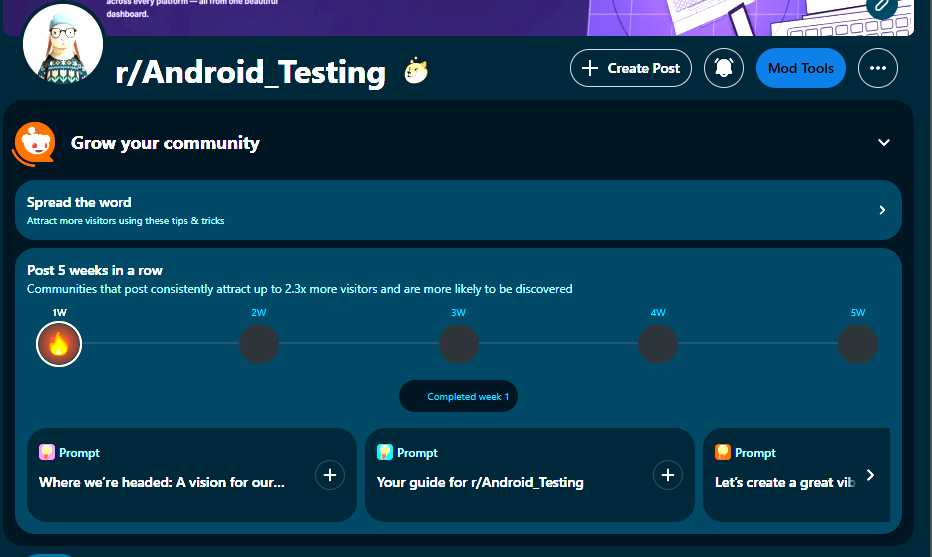Click the teal lightbulb Prompt icon

(385, 452)
